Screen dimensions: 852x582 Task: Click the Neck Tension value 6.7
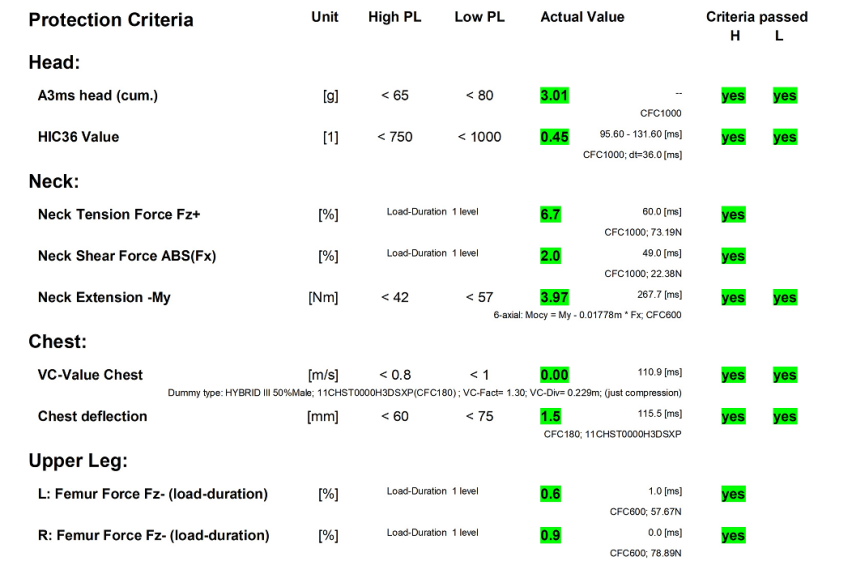[550, 215]
